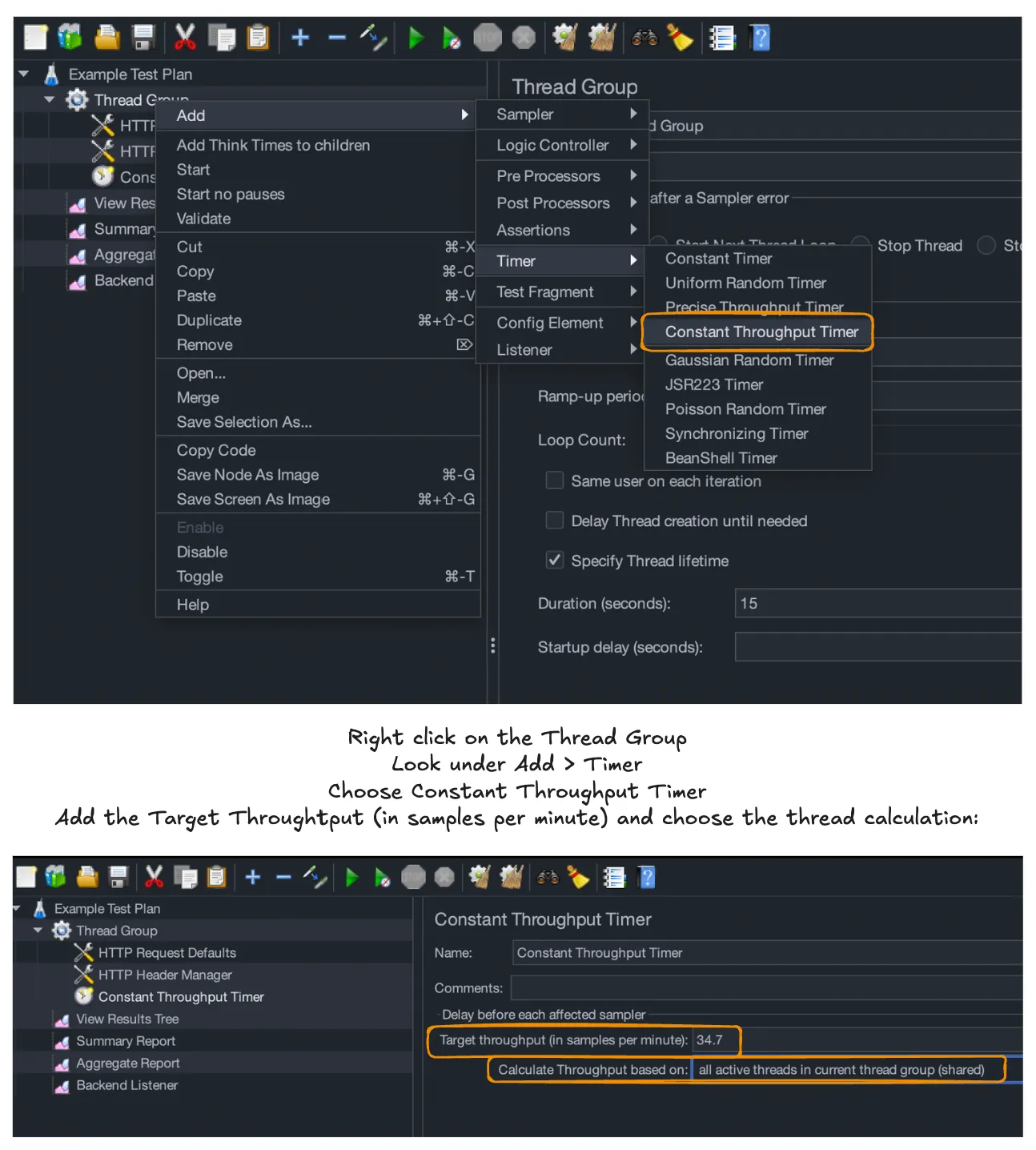This screenshot has height=1150, width=1036.
Task: Open the Calculate Throughput based on dropdown
Action: coord(857,1070)
